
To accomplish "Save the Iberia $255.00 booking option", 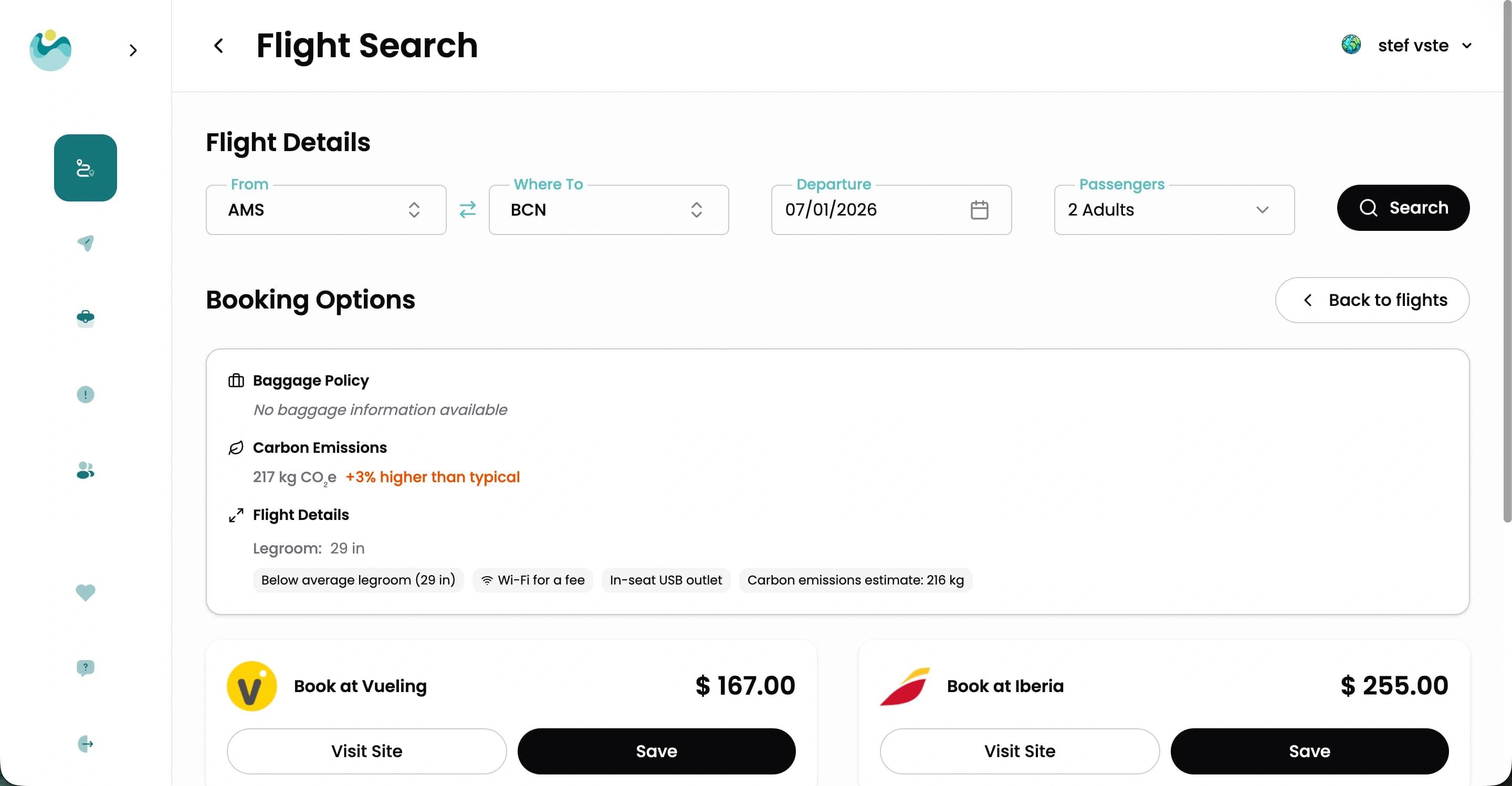I will pyautogui.click(x=1309, y=751).
